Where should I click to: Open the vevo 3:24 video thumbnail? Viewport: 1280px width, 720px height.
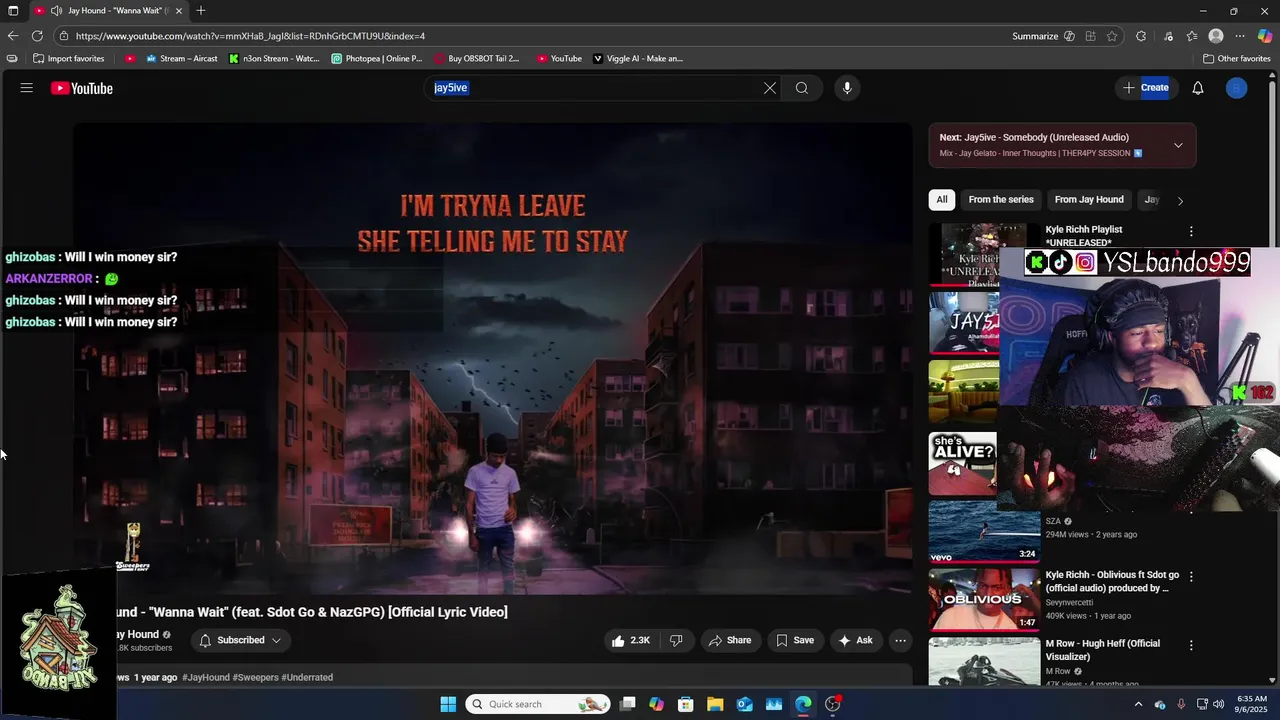tap(984, 531)
